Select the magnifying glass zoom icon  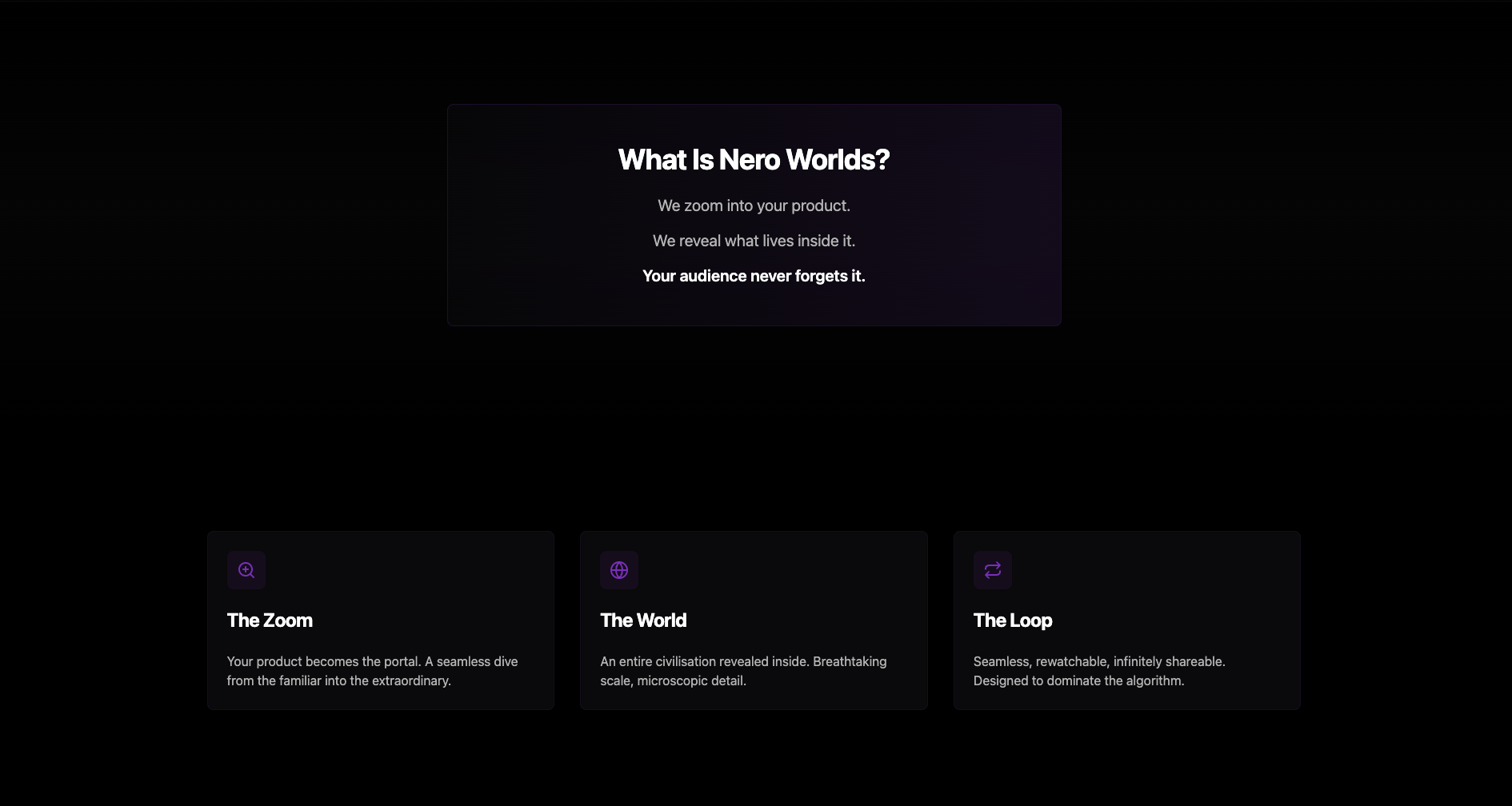246,569
